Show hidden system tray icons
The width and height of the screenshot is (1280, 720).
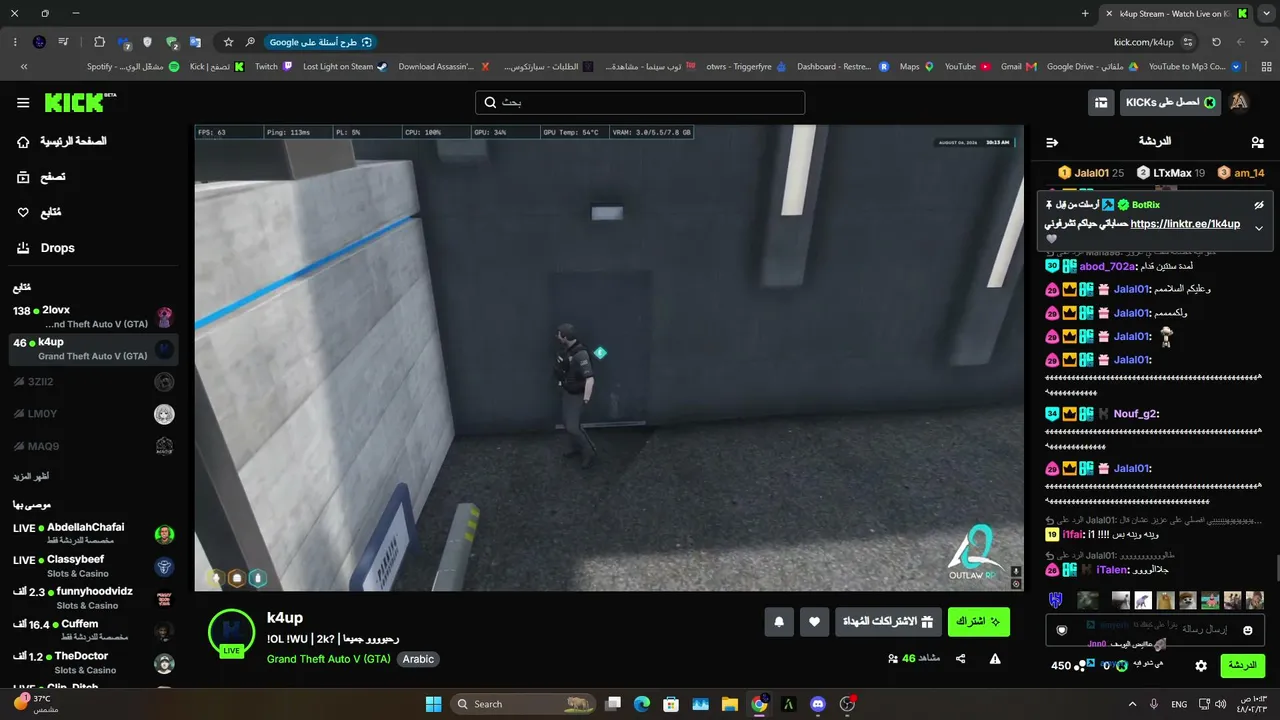[1132, 704]
